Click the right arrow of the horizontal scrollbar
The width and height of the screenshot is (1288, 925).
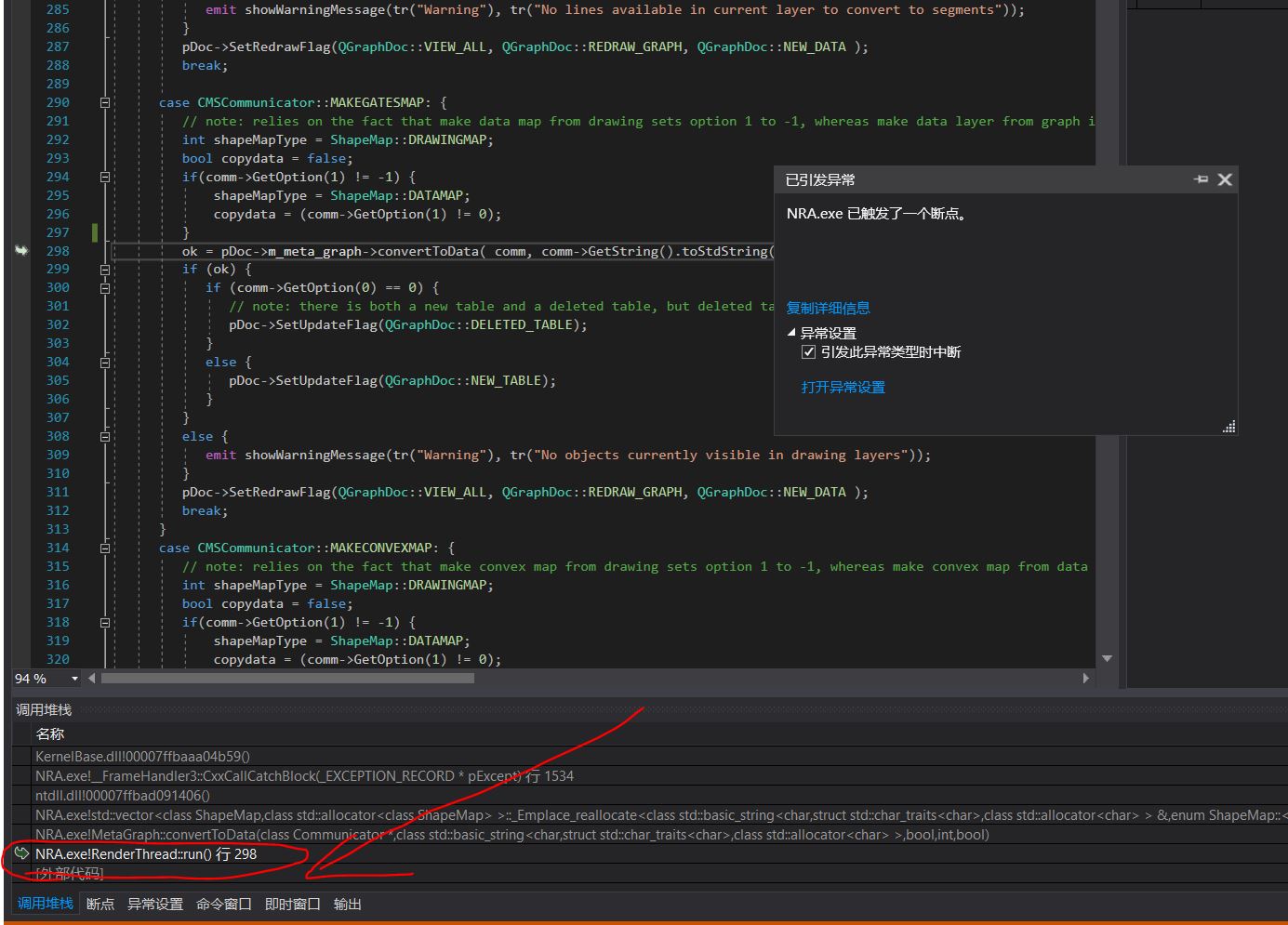1086,679
